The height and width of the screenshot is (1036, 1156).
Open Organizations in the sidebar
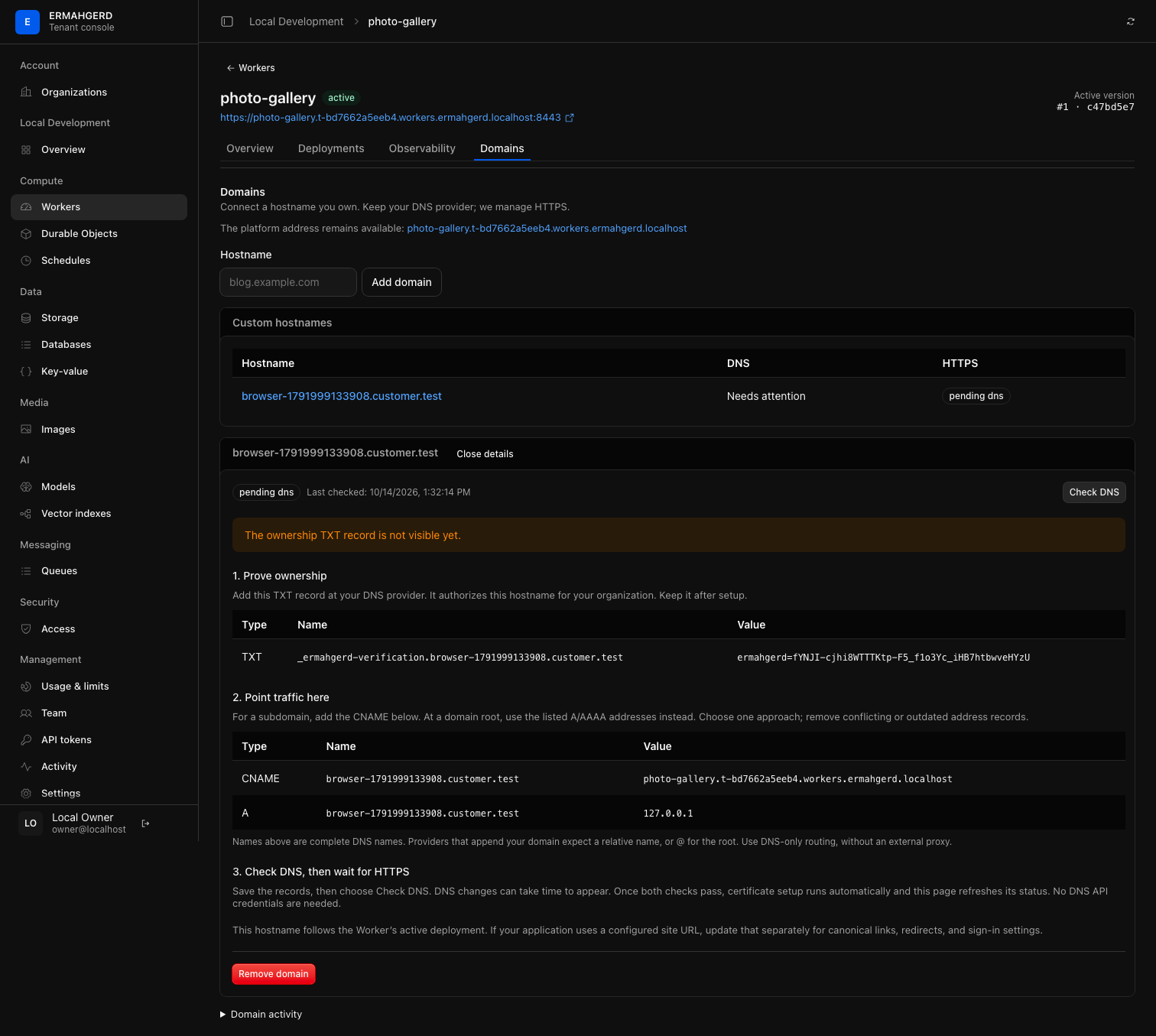(99, 93)
